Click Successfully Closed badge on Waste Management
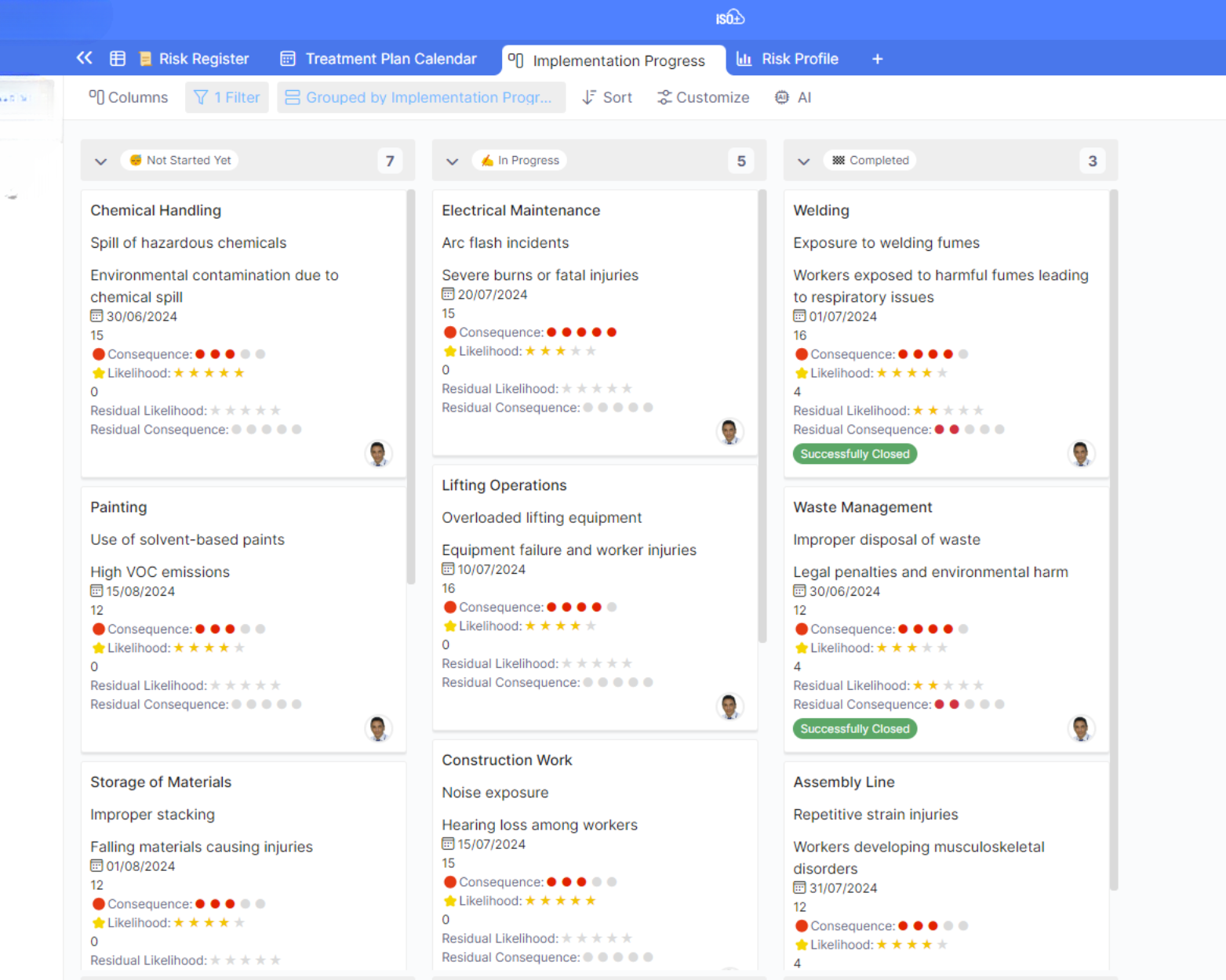Image resolution: width=1226 pixels, height=980 pixels. coord(854,728)
